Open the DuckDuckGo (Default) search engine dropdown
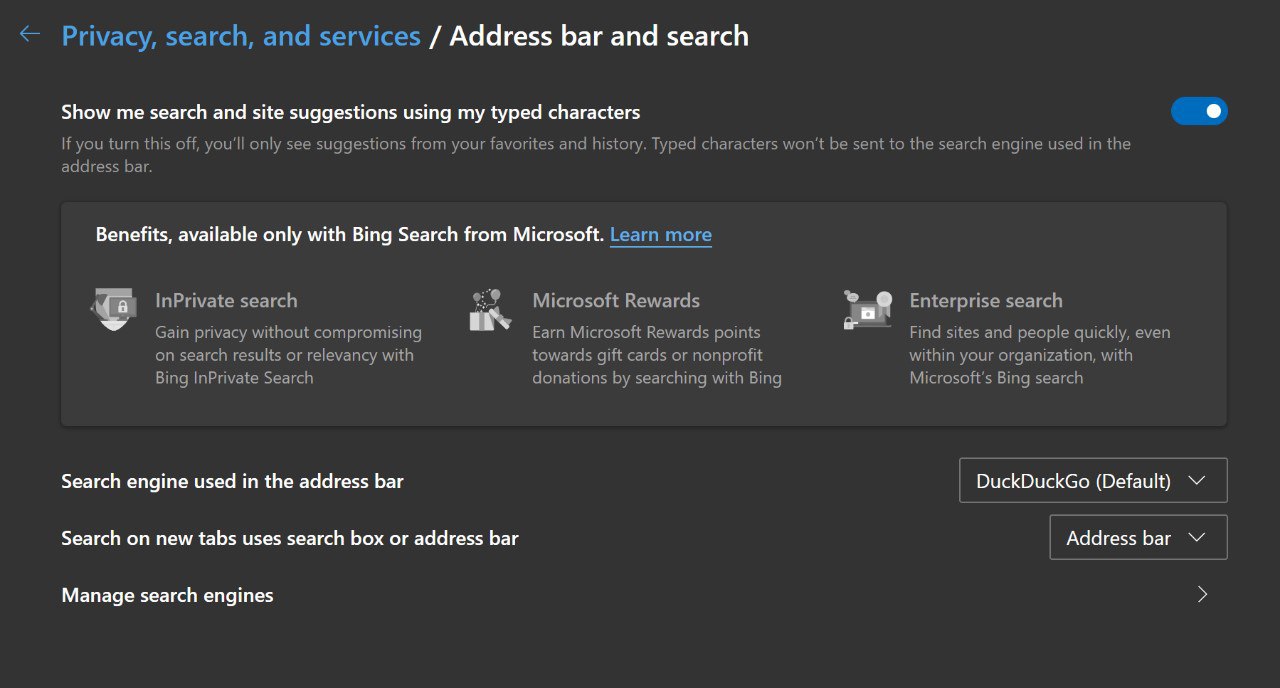This screenshot has width=1280, height=688. pyautogui.click(x=1093, y=481)
